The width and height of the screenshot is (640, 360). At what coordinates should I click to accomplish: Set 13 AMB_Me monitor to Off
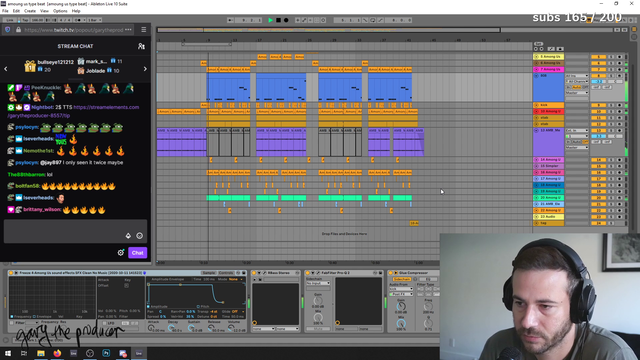point(585,142)
